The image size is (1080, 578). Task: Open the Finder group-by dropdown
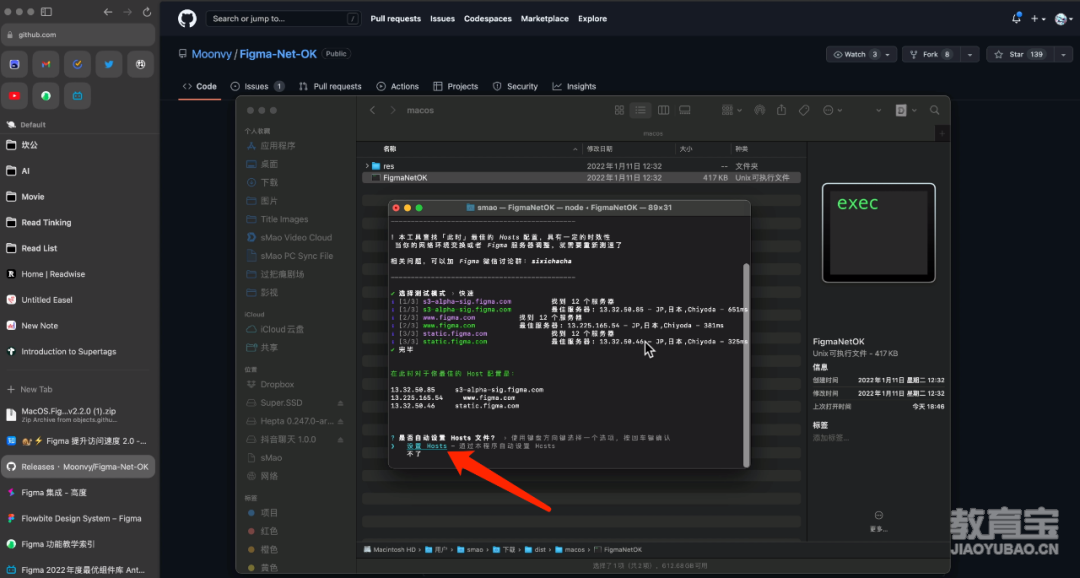731,110
